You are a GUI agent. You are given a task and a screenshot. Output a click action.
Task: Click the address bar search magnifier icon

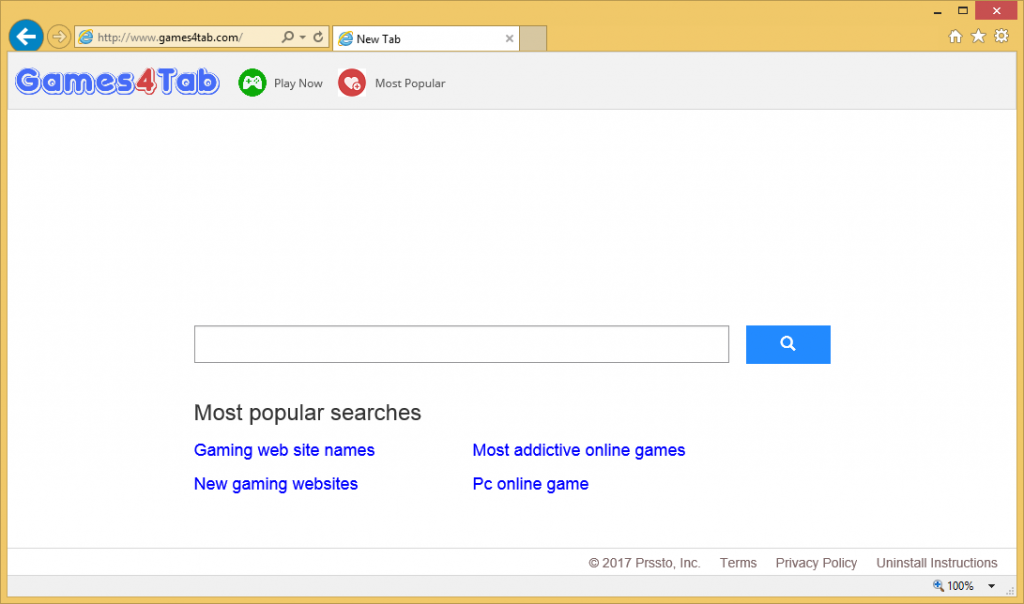tap(287, 37)
